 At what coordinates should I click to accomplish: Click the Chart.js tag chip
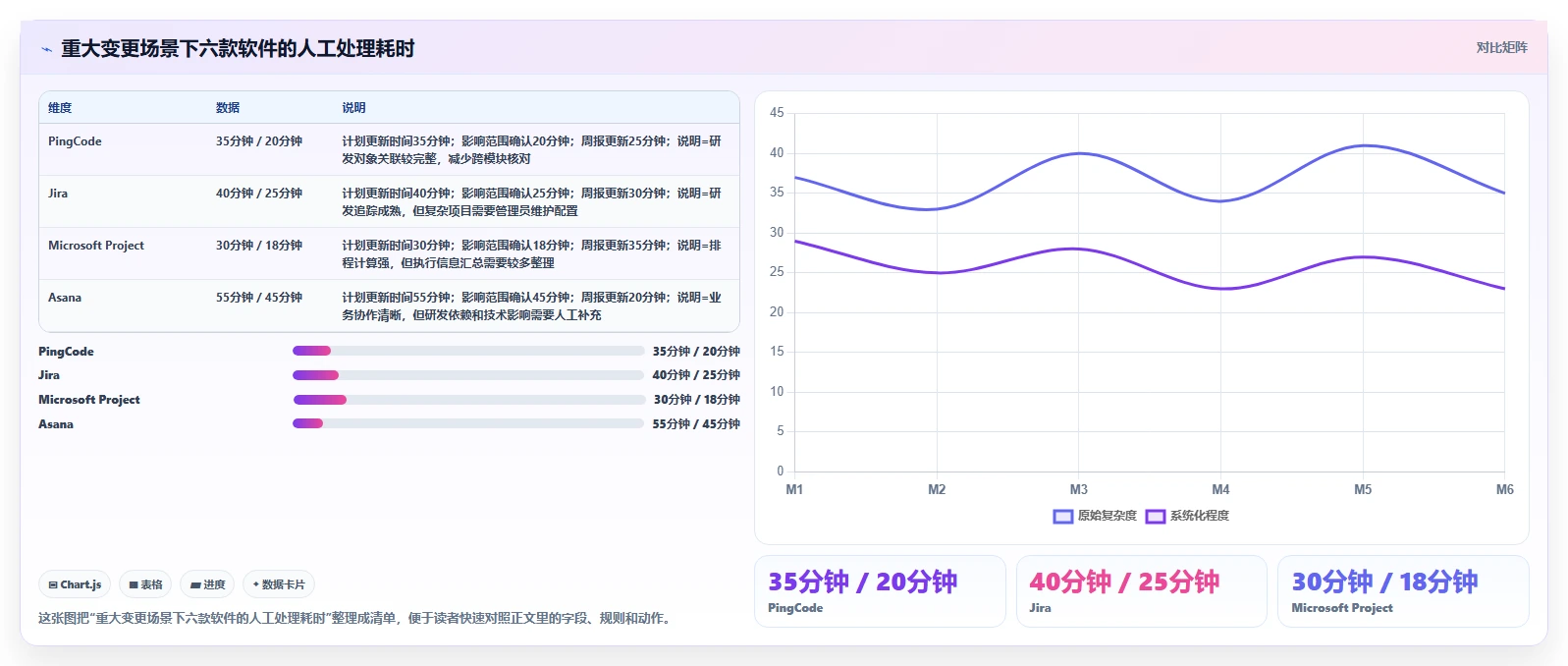click(75, 584)
